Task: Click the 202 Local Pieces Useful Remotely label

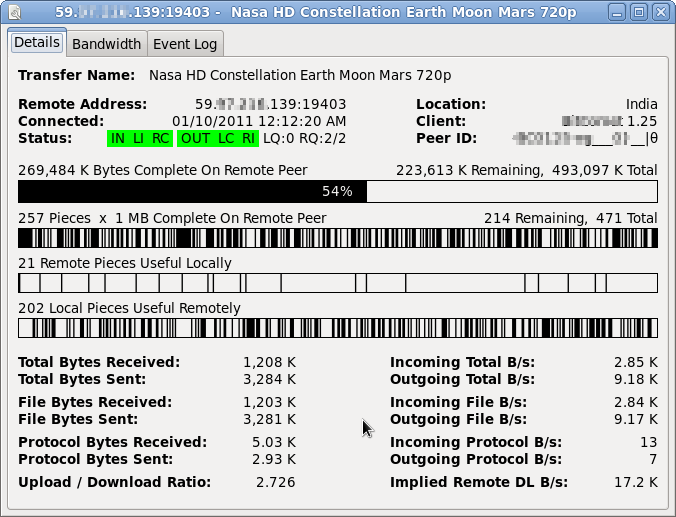Action: pos(129,308)
